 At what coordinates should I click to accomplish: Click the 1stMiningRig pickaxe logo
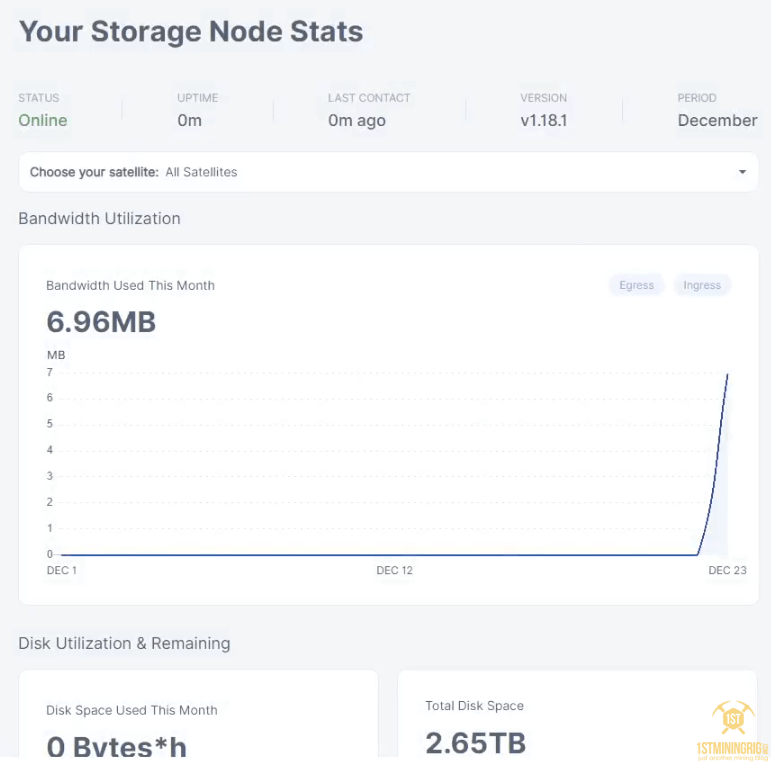pos(733,718)
